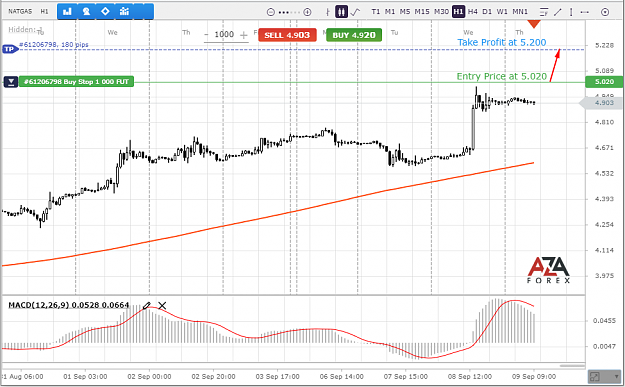Edit MACD settings with the pencil icon

(146, 306)
